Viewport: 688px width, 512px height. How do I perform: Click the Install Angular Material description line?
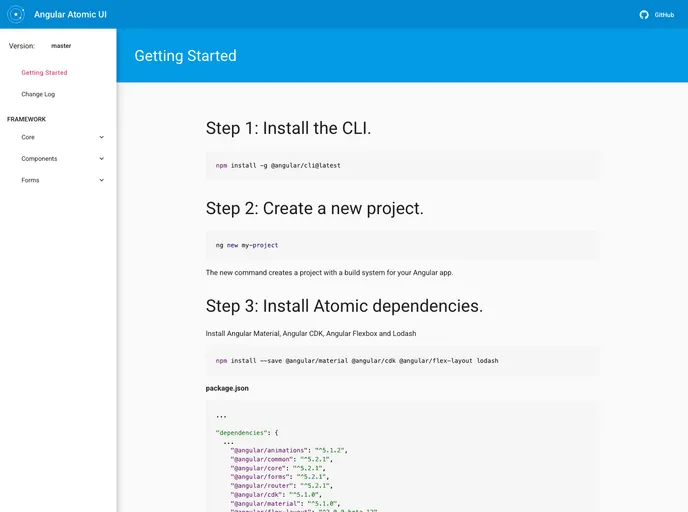311,333
